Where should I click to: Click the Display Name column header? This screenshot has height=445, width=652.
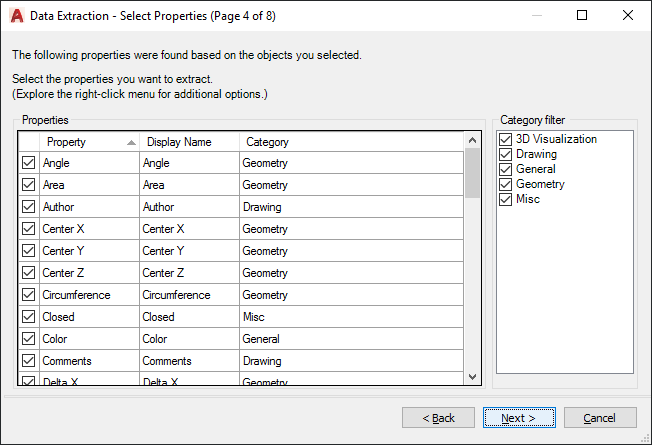click(x=189, y=142)
